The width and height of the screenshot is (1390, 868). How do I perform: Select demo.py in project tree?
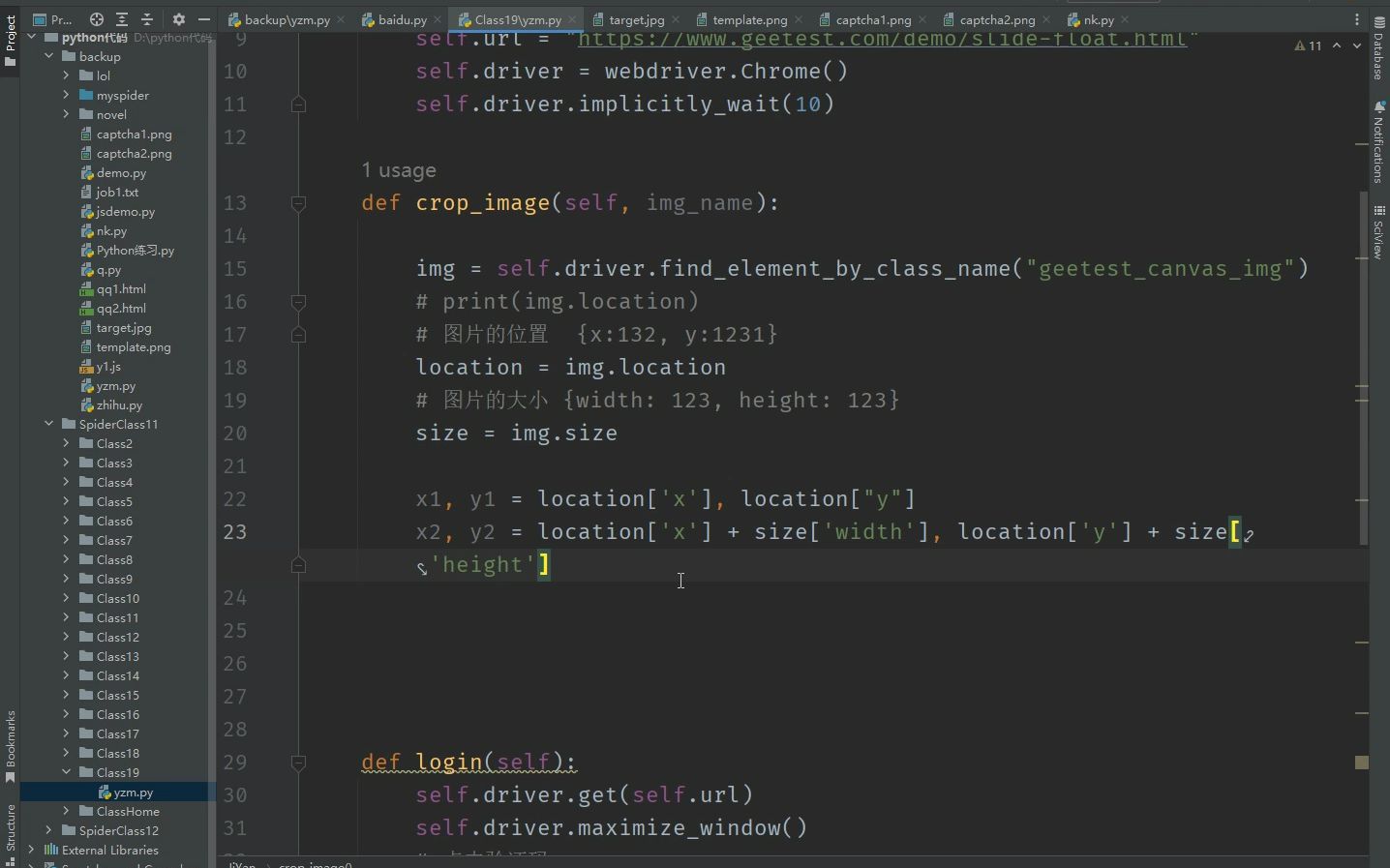coord(121,172)
